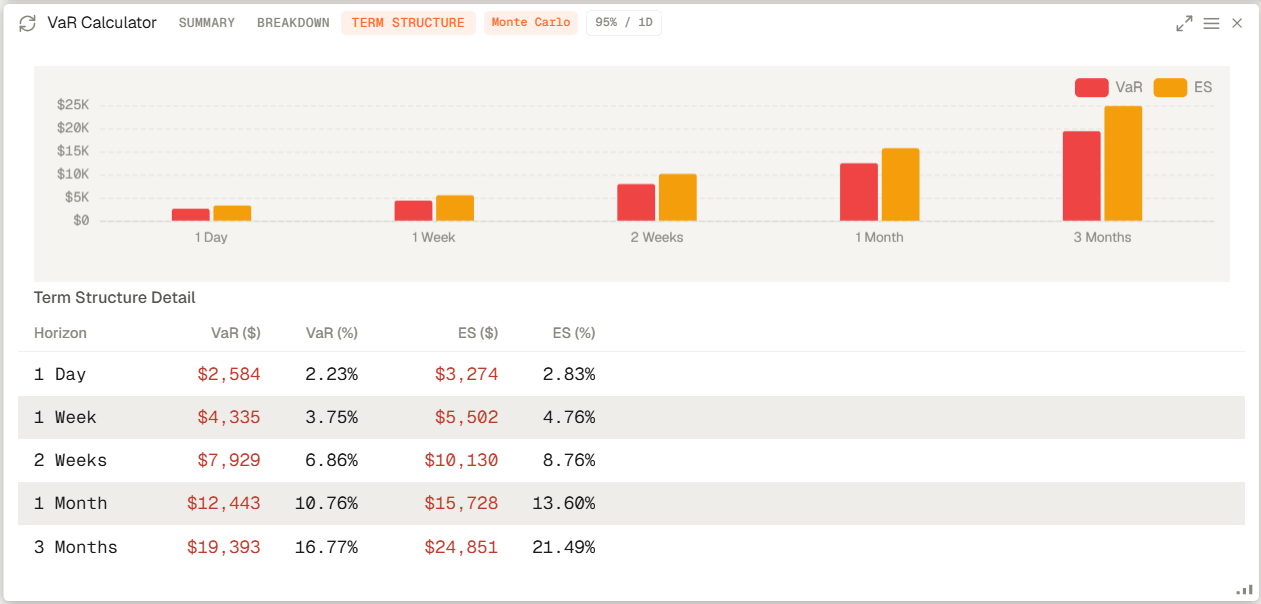Click the orange ES bar for 1 Day
This screenshot has width=1261, height=604.
coord(232,213)
